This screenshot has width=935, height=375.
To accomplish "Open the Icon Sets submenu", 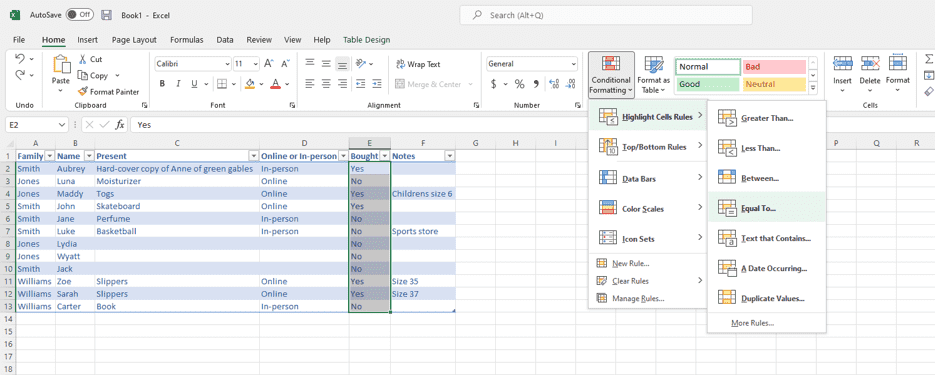I will click(x=648, y=238).
